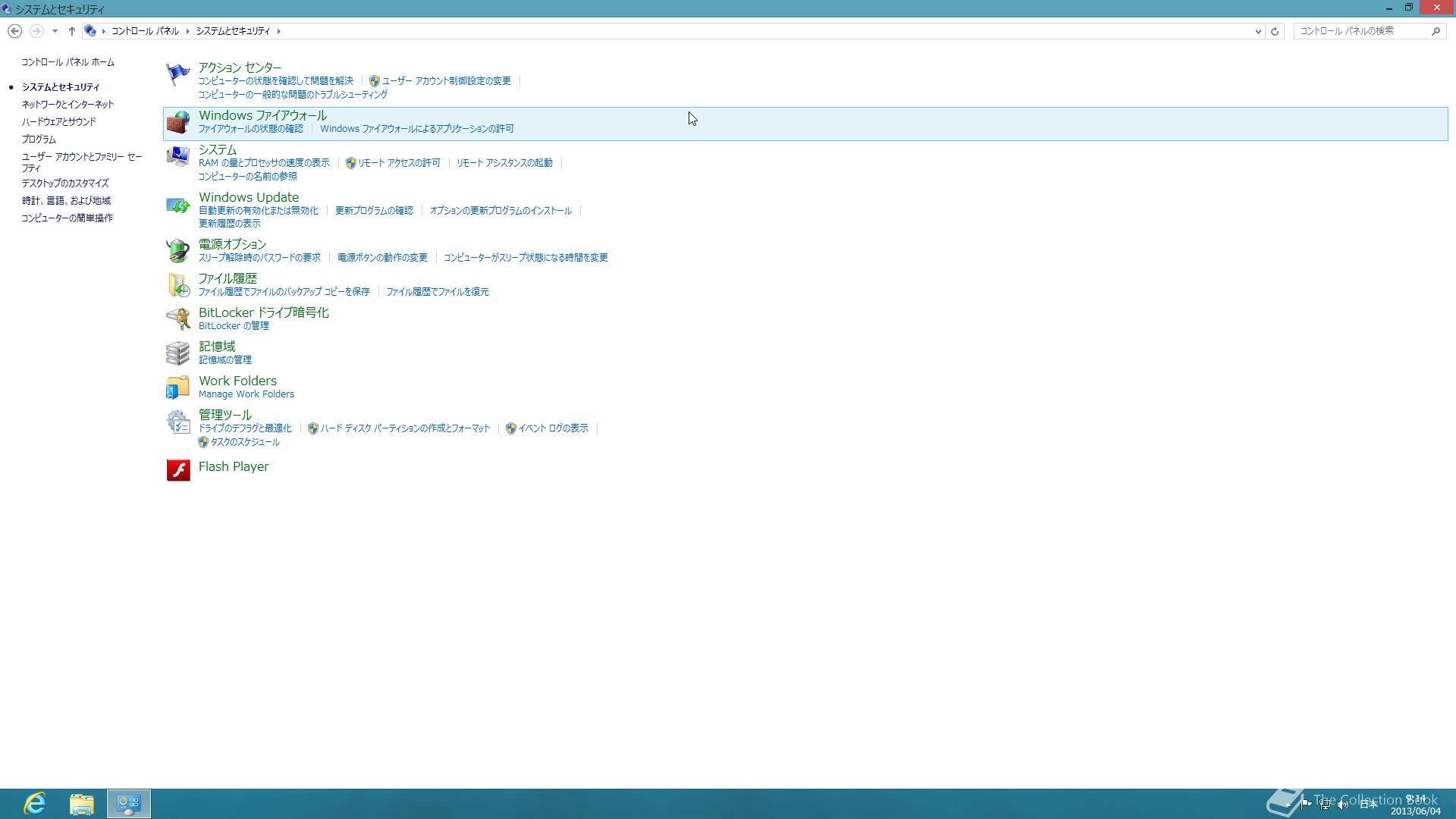Screen dimensions: 1456x819
Task: Click ファイル履歴でファイルを復元 link
Action: coord(437,292)
